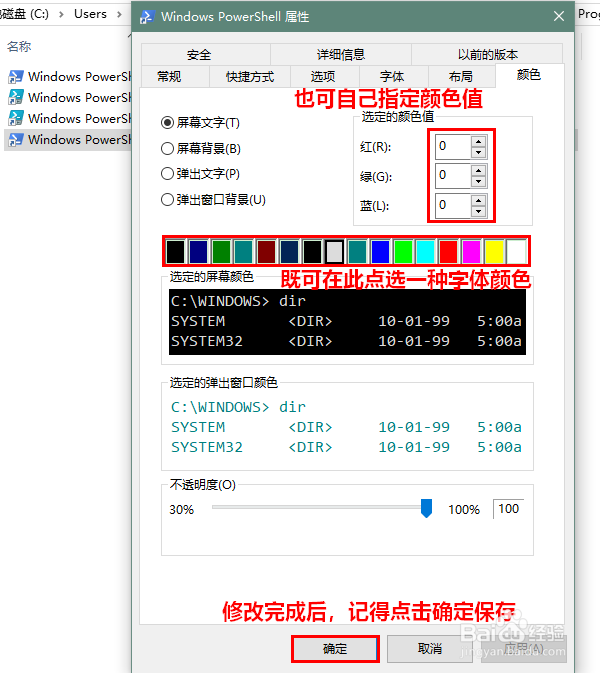600x673 pixels.
Task: Increase the 蓝(L) value with up arrow
Action: click(478, 200)
